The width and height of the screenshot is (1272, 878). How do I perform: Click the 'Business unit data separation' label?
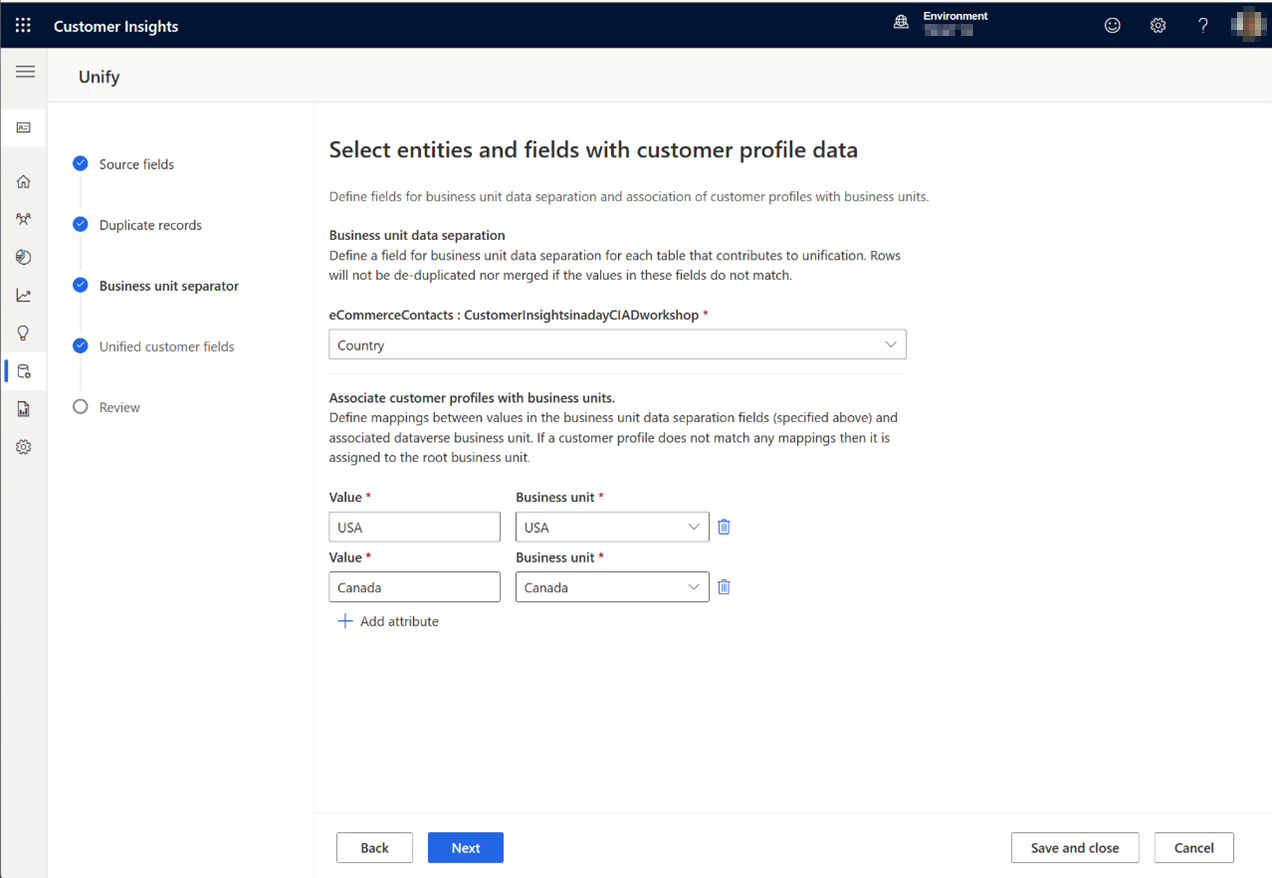coord(417,235)
